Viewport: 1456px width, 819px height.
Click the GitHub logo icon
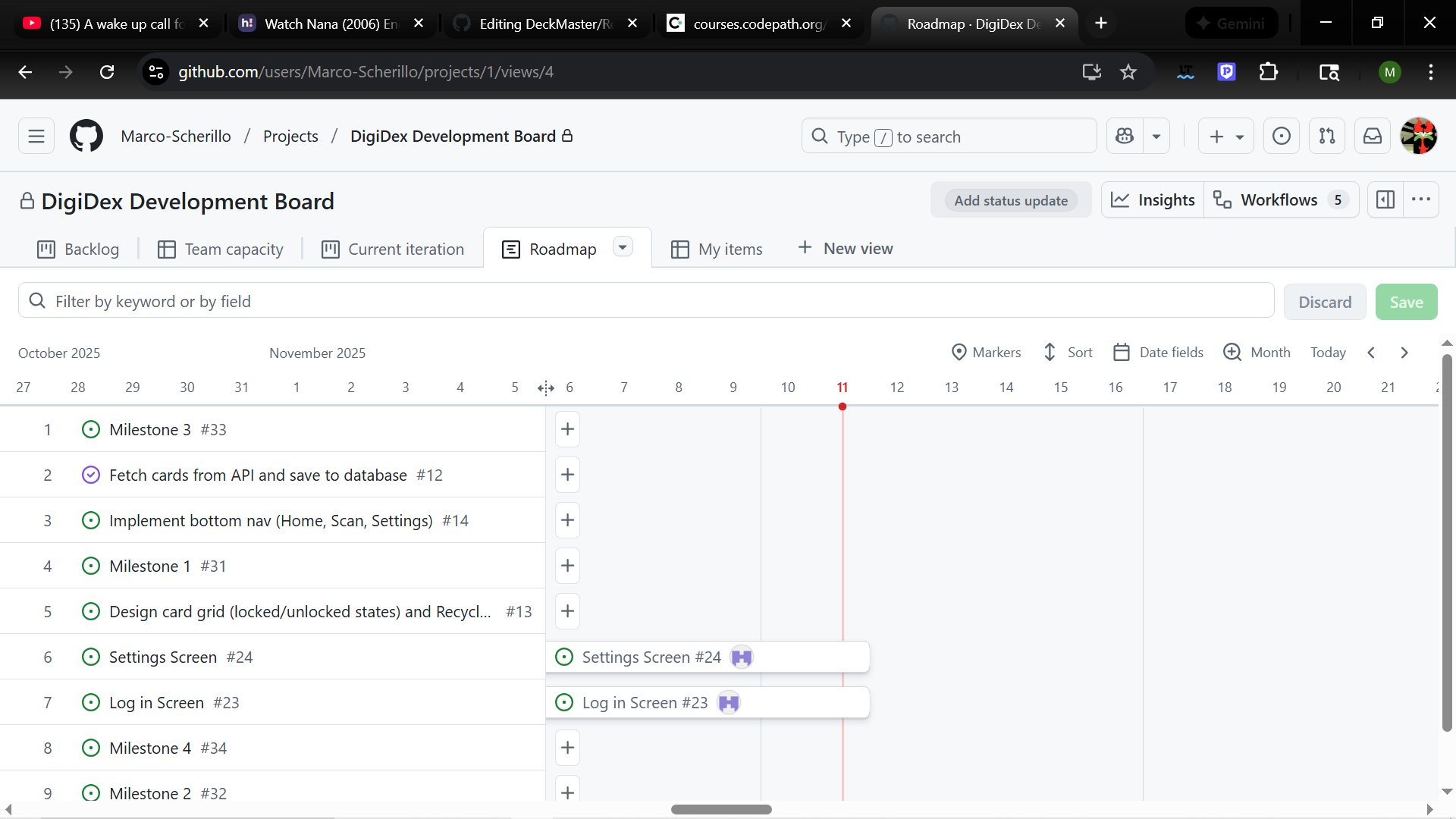(x=86, y=136)
